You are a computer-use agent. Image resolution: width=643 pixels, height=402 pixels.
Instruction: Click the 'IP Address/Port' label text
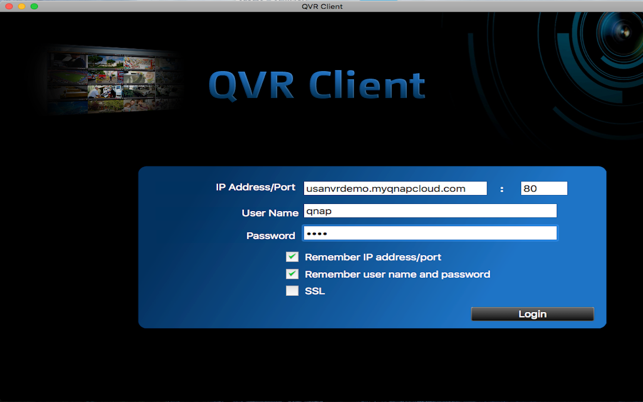click(255, 187)
